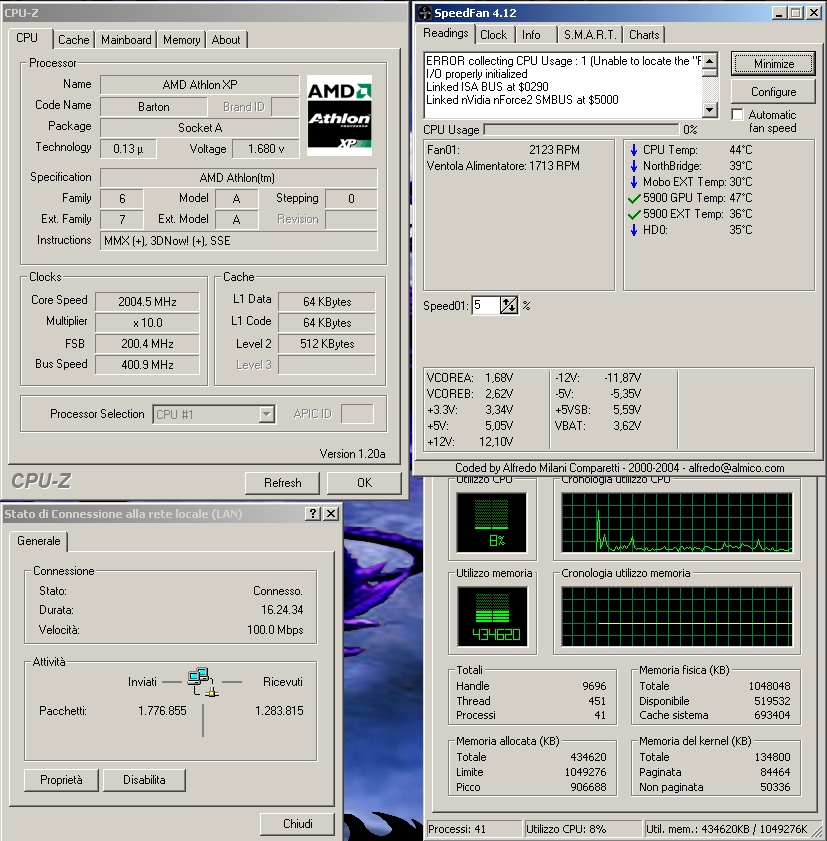The width and height of the screenshot is (827, 841).
Task: Click the AMD Athlon XP logo
Action: (339, 115)
